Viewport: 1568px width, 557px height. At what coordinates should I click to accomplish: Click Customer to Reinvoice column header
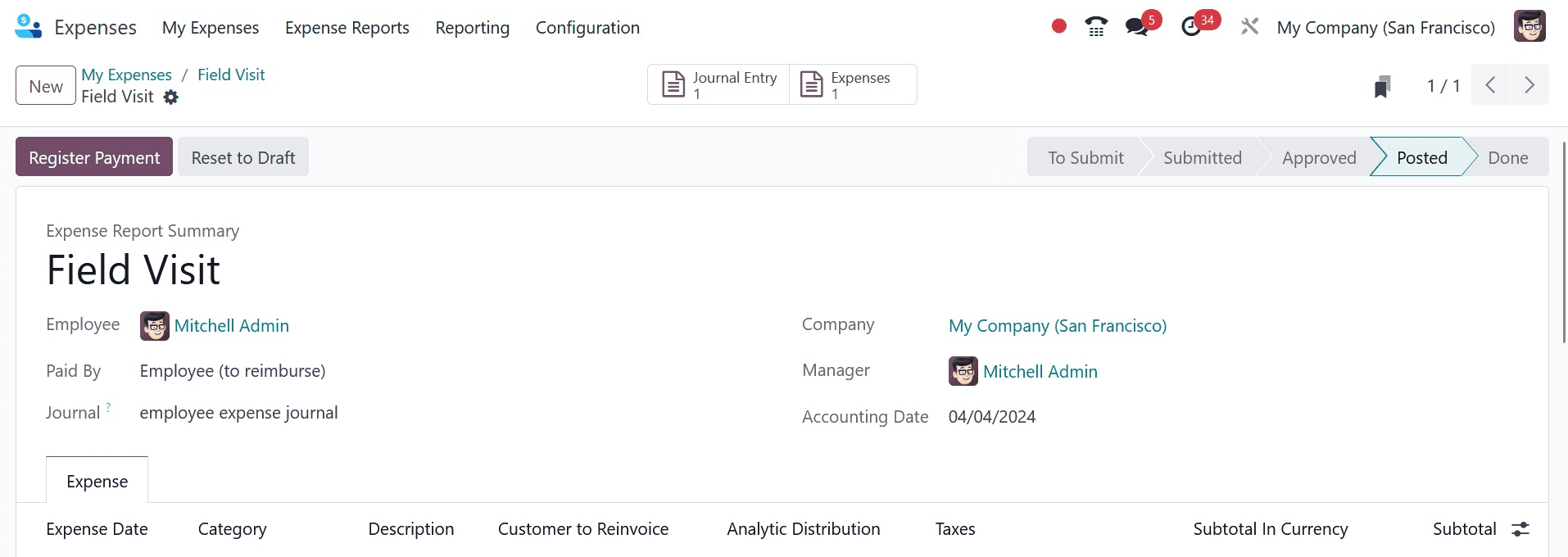(583, 529)
